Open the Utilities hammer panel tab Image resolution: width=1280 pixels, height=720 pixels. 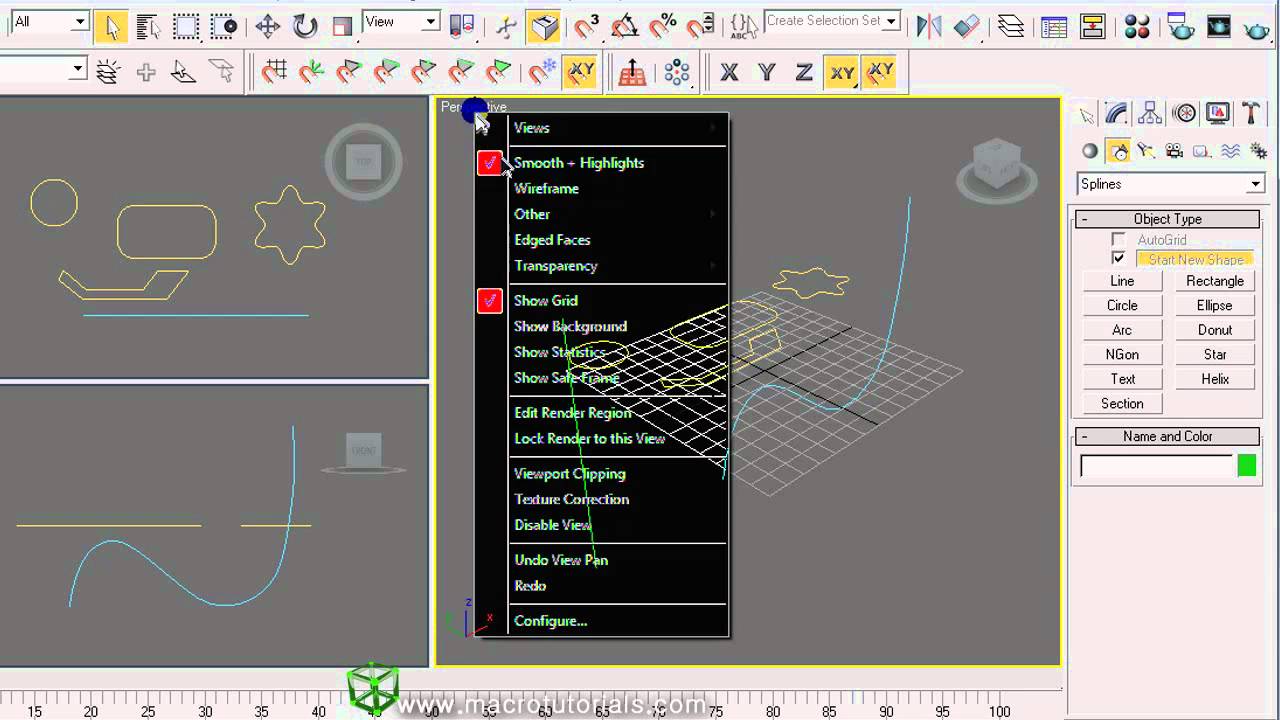pos(1250,114)
